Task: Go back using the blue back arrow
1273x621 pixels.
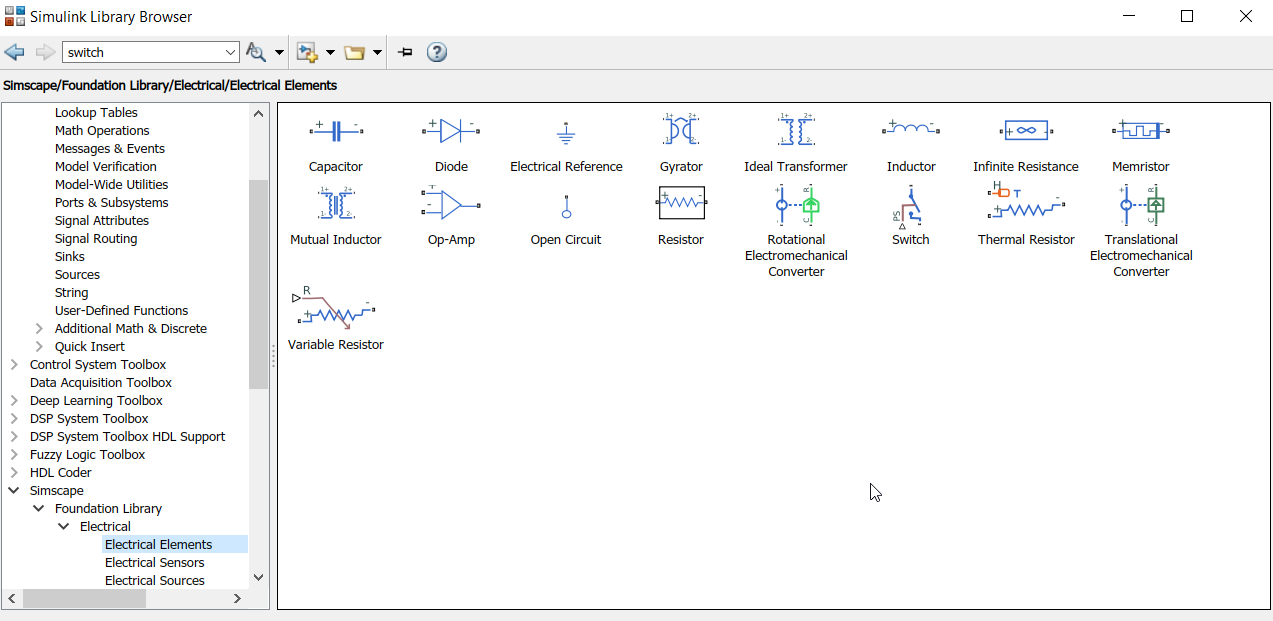Action: [14, 52]
